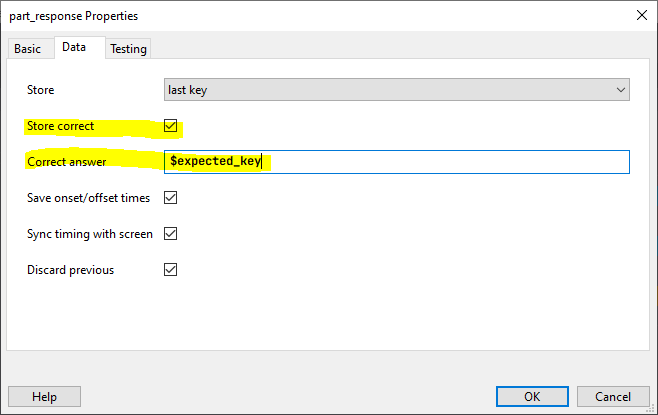Open the Testing tab
This screenshot has width=658, height=415.
(128, 49)
